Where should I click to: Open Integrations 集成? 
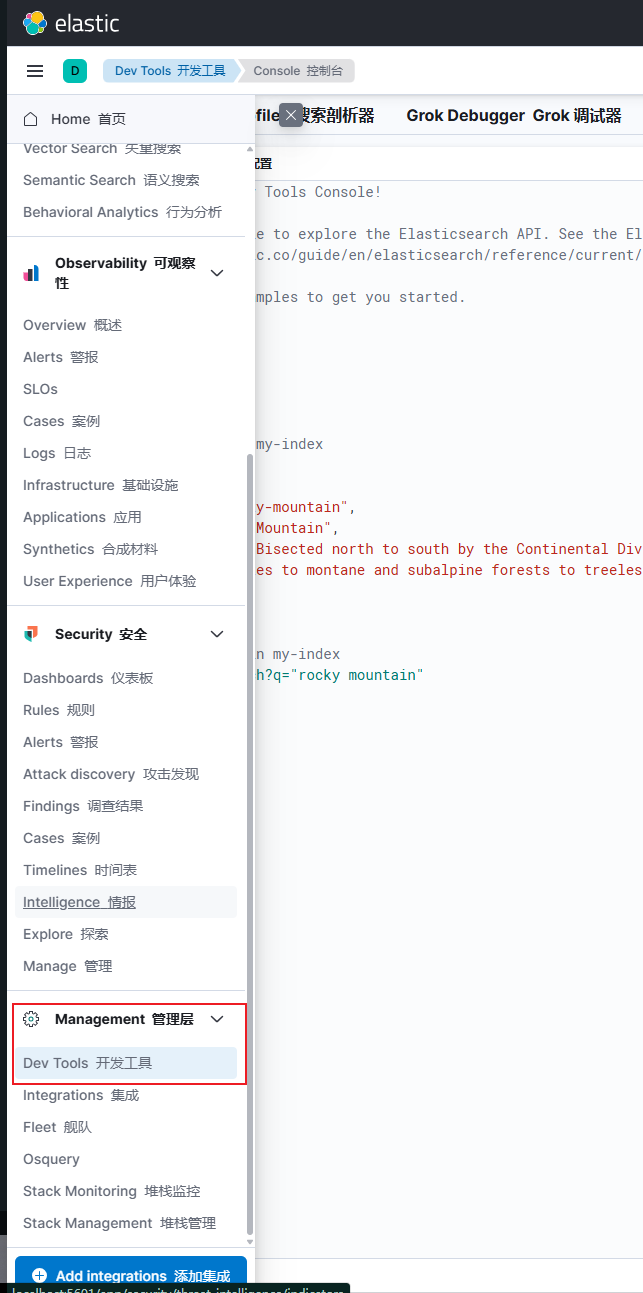(x=81, y=1095)
